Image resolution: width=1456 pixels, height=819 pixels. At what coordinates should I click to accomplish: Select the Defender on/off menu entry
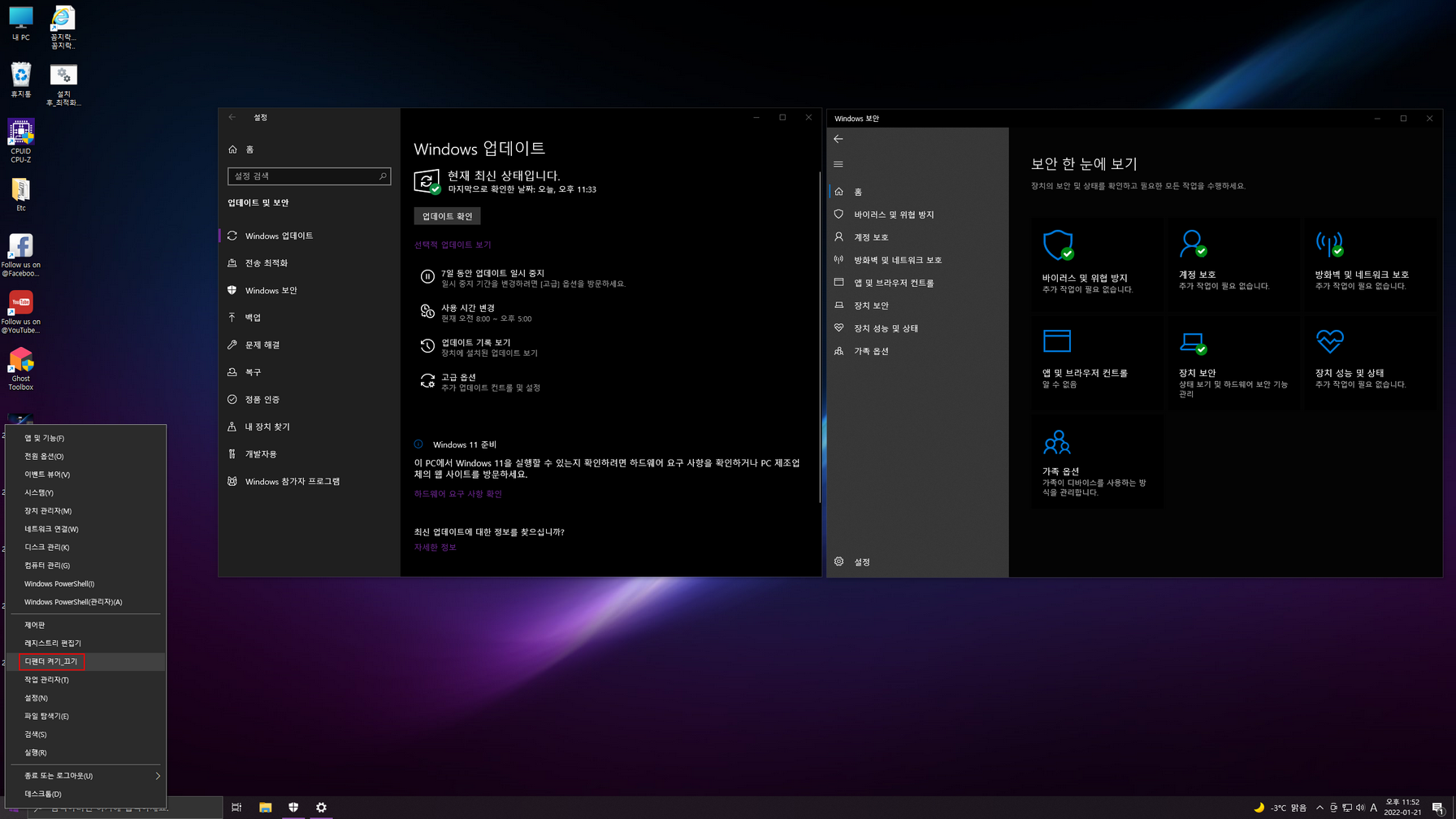click(x=86, y=661)
